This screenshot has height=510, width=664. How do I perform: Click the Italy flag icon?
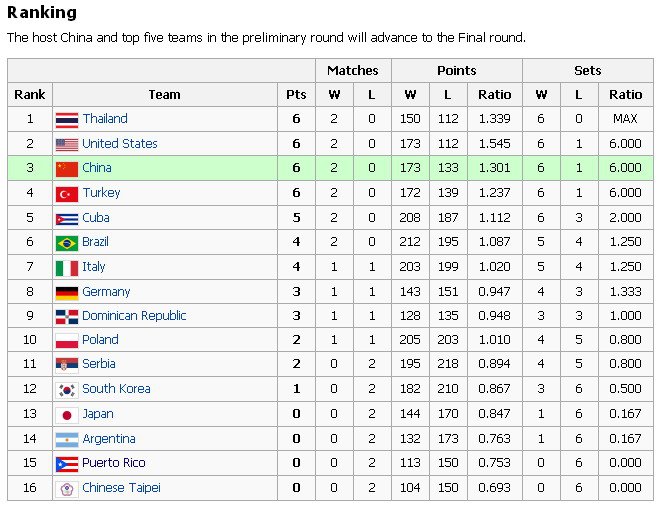click(x=67, y=268)
